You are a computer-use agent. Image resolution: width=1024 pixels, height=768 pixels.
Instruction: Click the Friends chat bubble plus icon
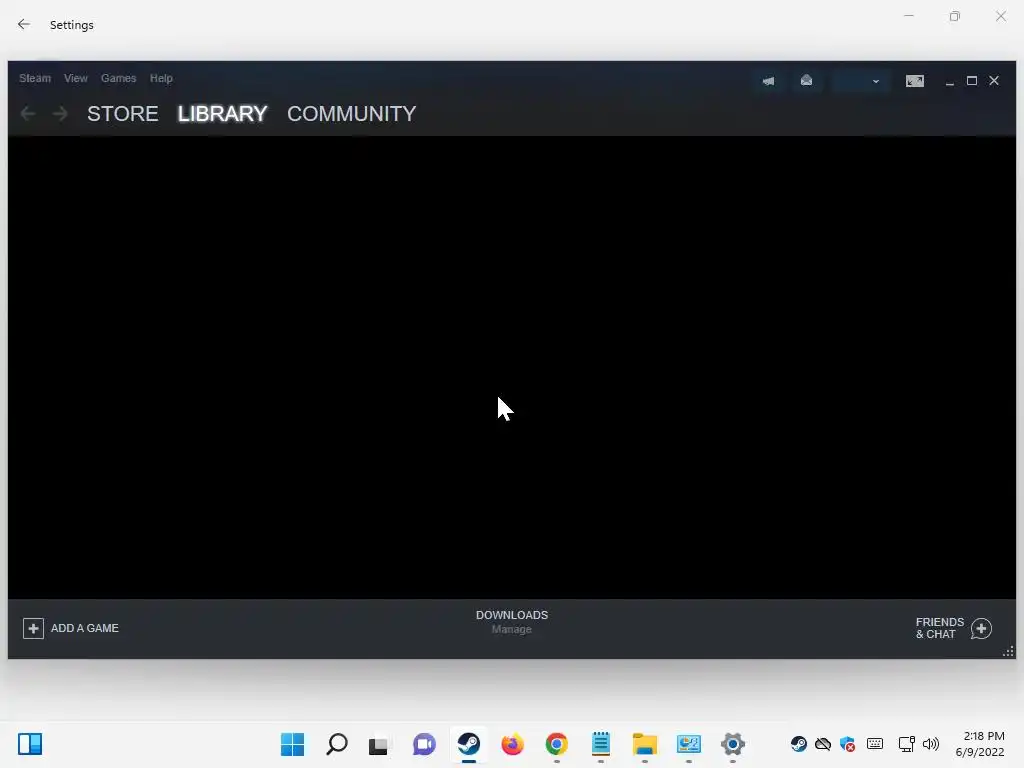(x=981, y=629)
